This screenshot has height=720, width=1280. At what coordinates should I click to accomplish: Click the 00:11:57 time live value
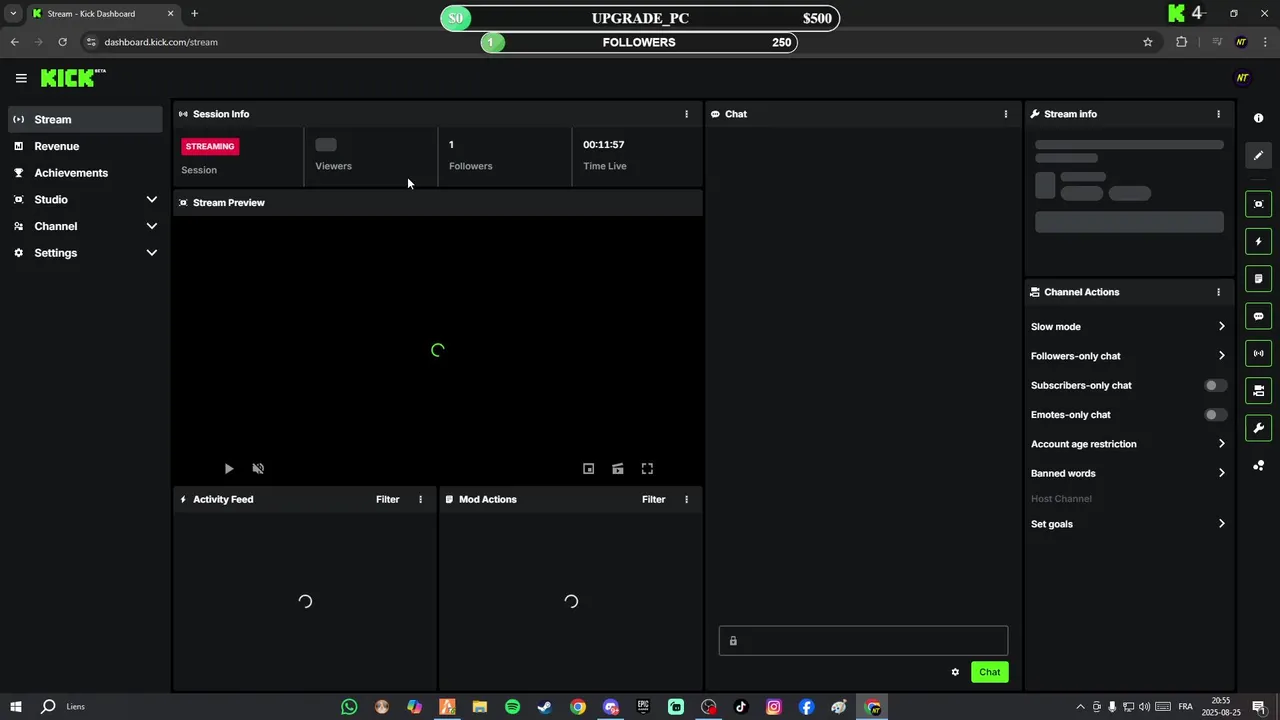604,145
